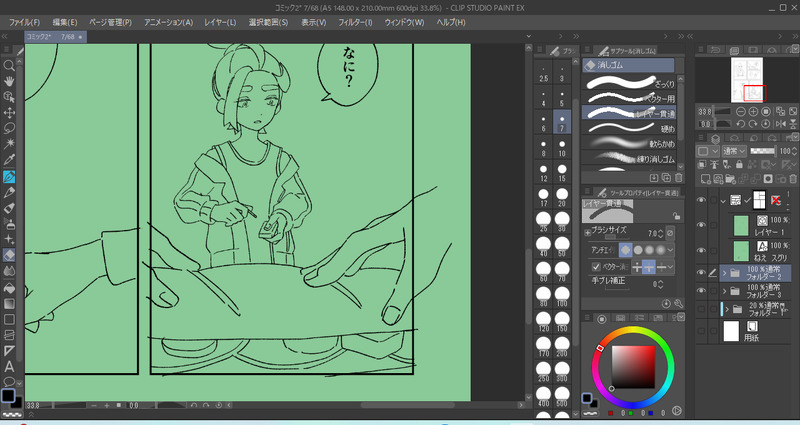
Task: Flip canvas horizontally in the Navigator
Action: 780,124
